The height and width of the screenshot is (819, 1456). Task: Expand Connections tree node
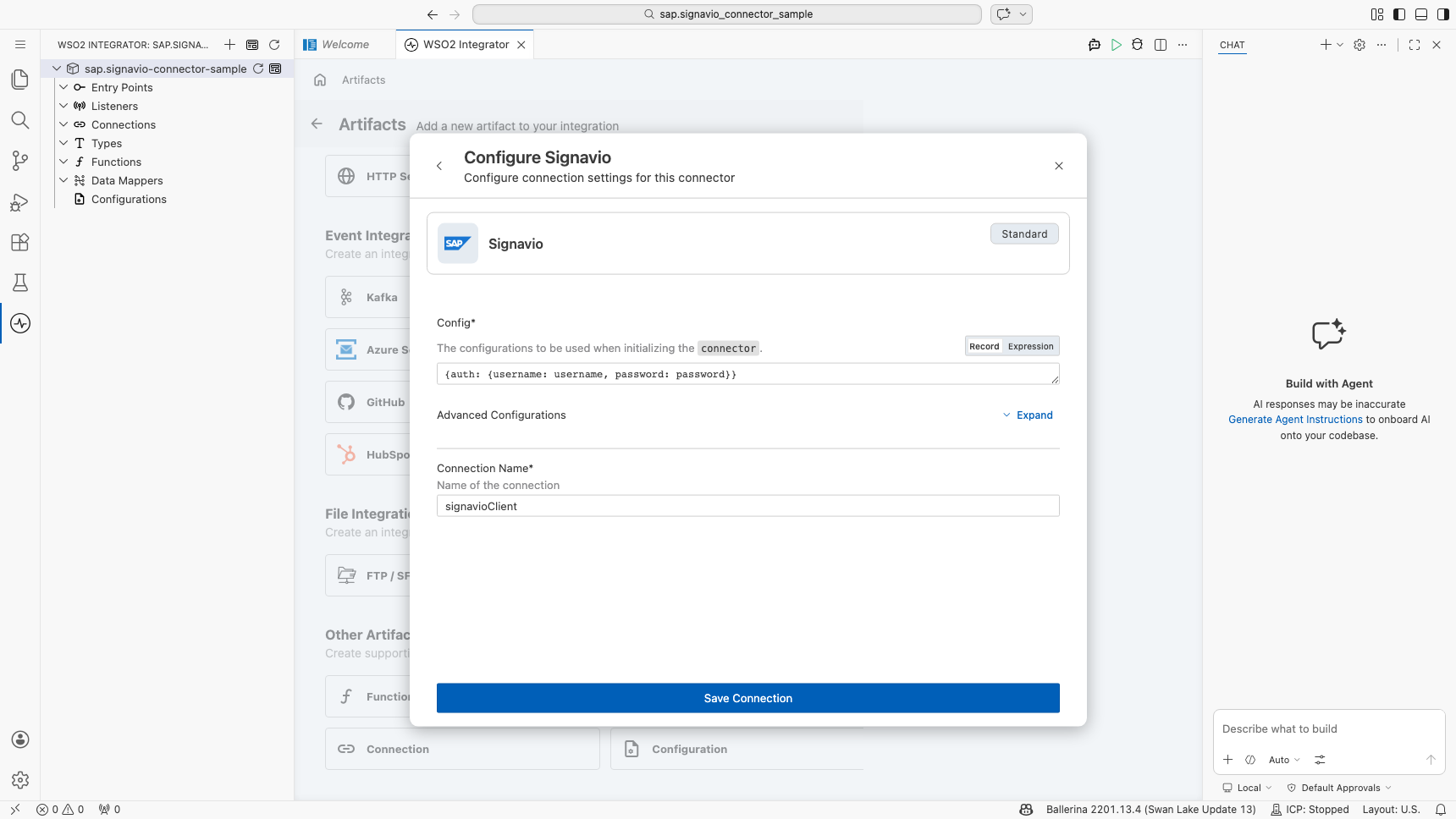pos(63,124)
